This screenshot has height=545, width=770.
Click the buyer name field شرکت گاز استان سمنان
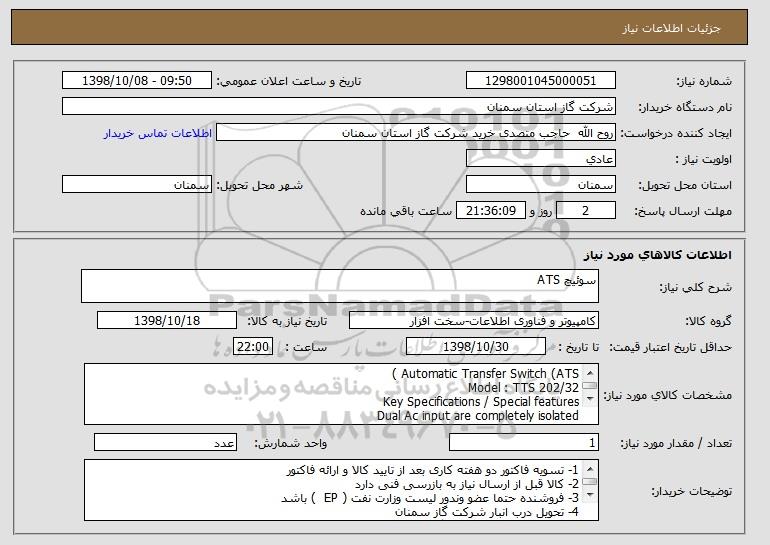point(339,107)
